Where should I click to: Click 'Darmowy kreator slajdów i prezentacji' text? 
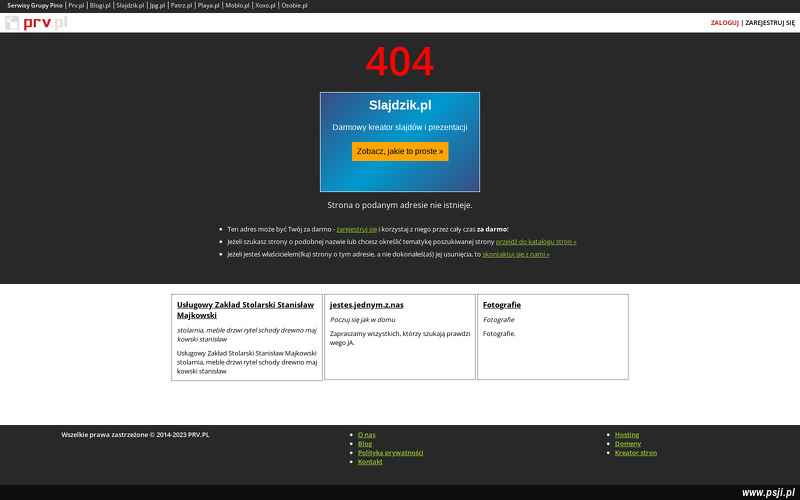[x=400, y=128]
